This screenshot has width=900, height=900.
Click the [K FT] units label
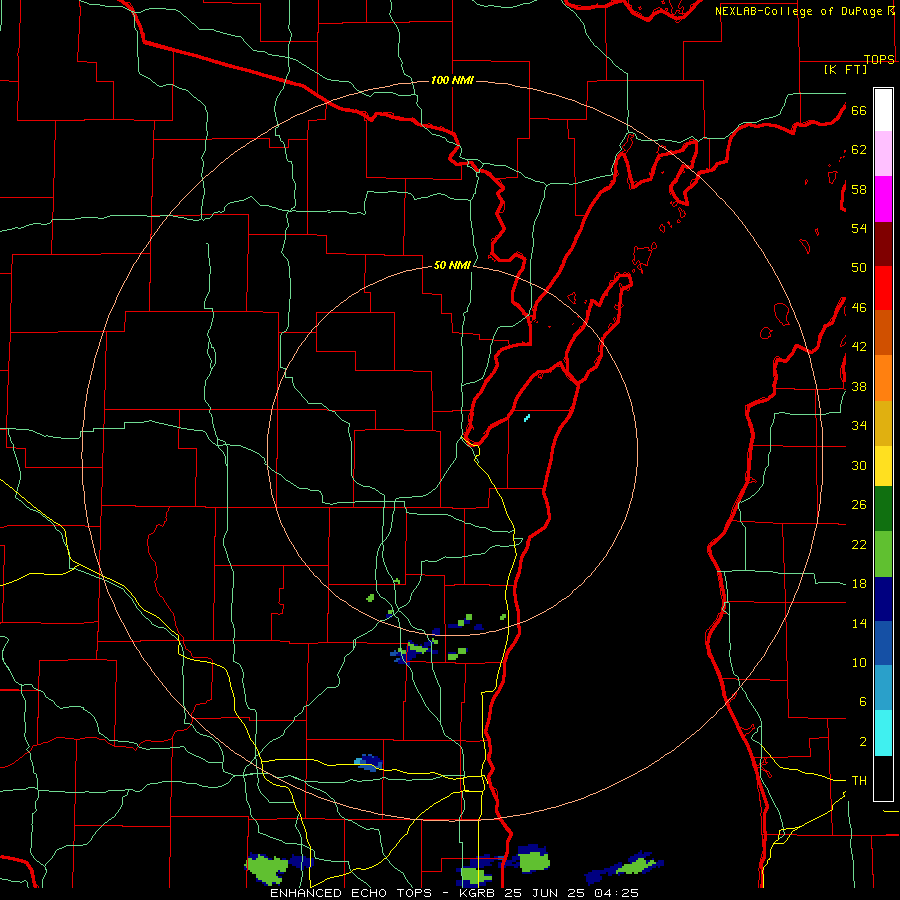pyautogui.click(x=845, y=70)
